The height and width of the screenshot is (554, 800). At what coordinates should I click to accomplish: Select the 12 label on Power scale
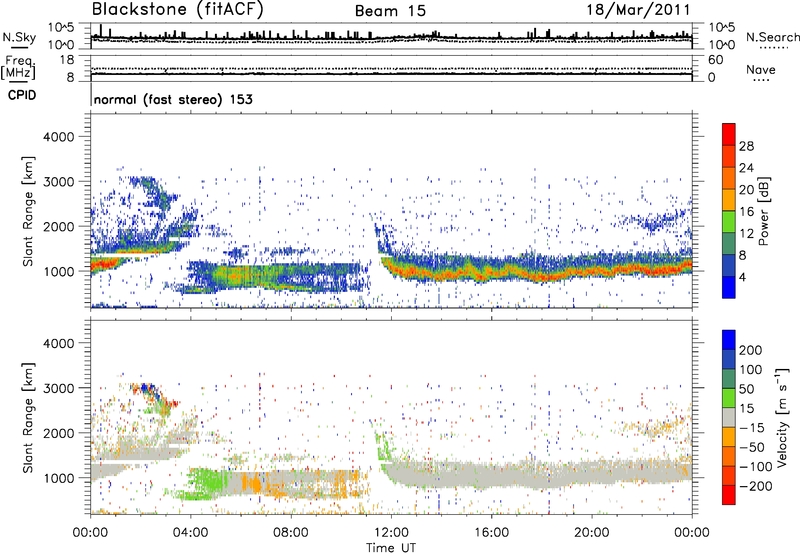[746, 234]
